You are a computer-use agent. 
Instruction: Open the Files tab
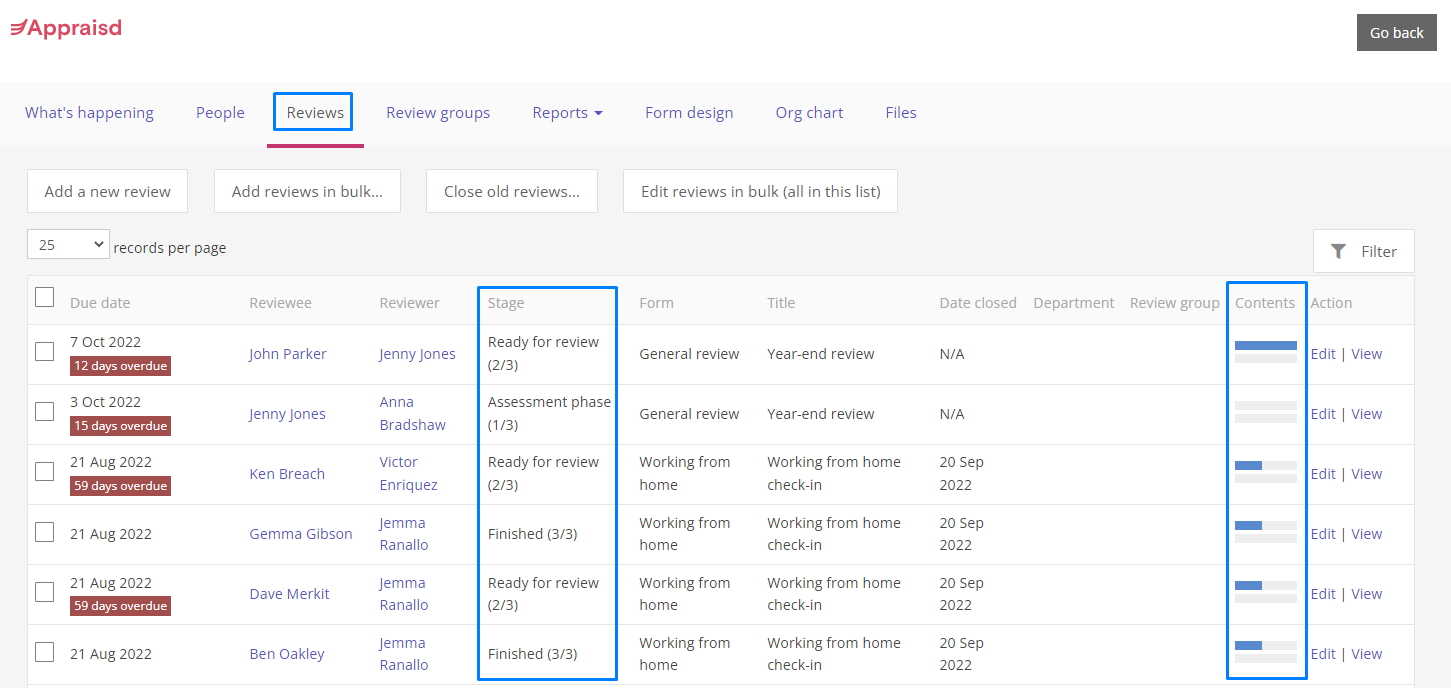tap(901, 113)
